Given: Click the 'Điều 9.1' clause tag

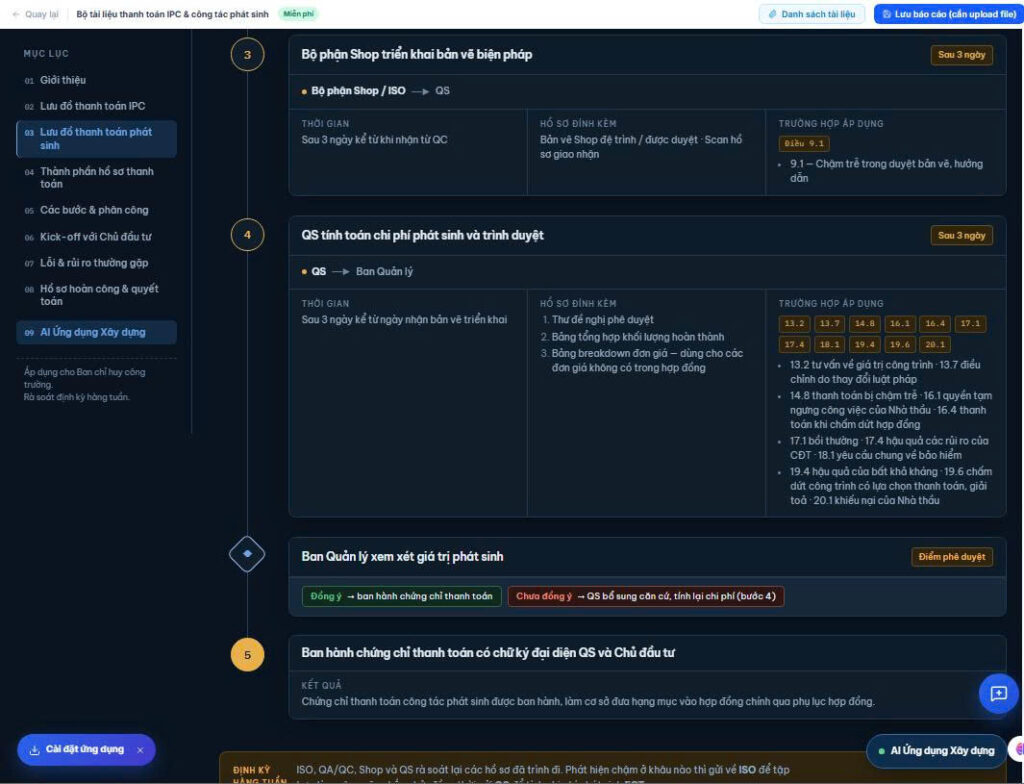Looking at the screenshot, I should [804, 144].
